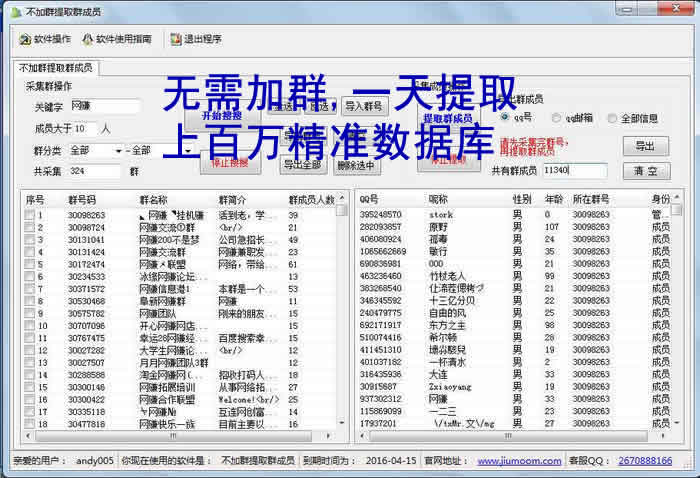Image resolution: width=700 pixels, height=478 pixels.
Task: Click the customer service QQ 2670888166 link
Action: (645, 461)
